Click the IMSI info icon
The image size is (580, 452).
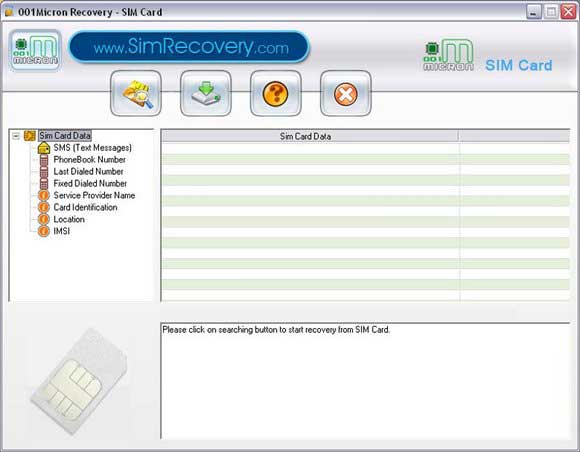coord(44,231)
